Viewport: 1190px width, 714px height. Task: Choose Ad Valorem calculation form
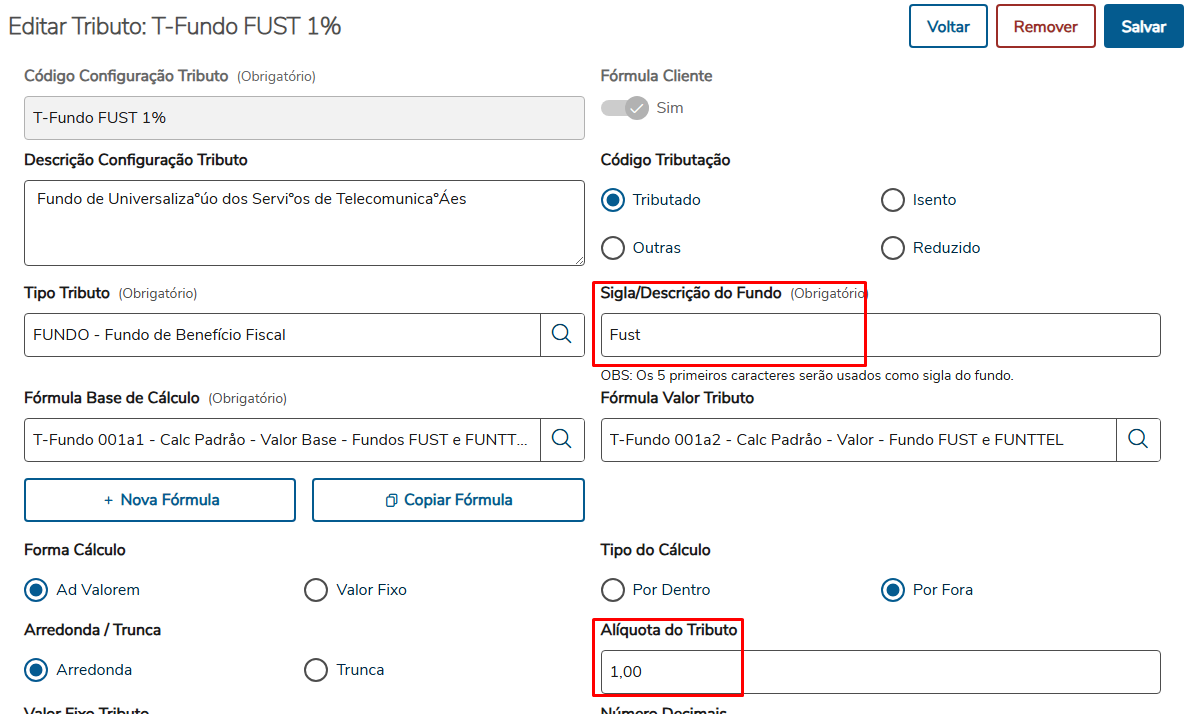point(36,590)
